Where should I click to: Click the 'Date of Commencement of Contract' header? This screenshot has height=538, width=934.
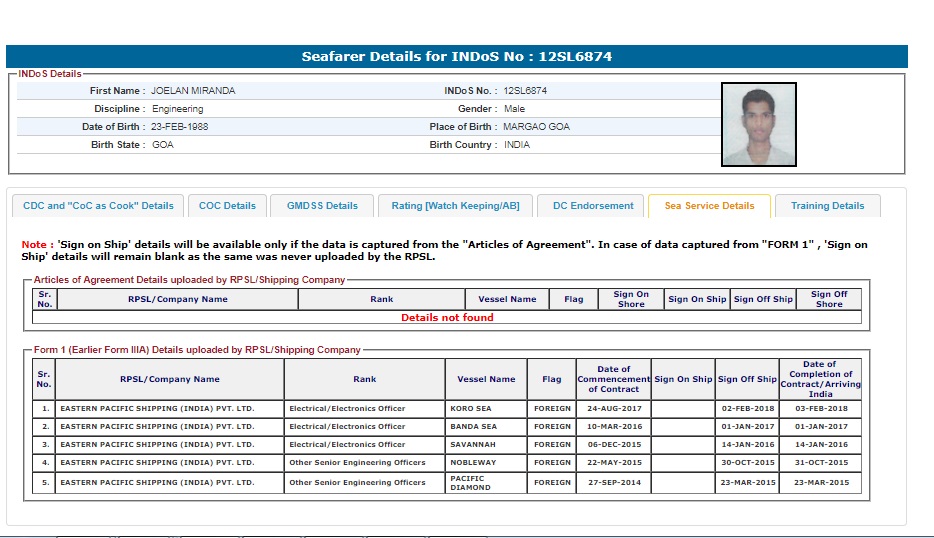pos(613,379)
